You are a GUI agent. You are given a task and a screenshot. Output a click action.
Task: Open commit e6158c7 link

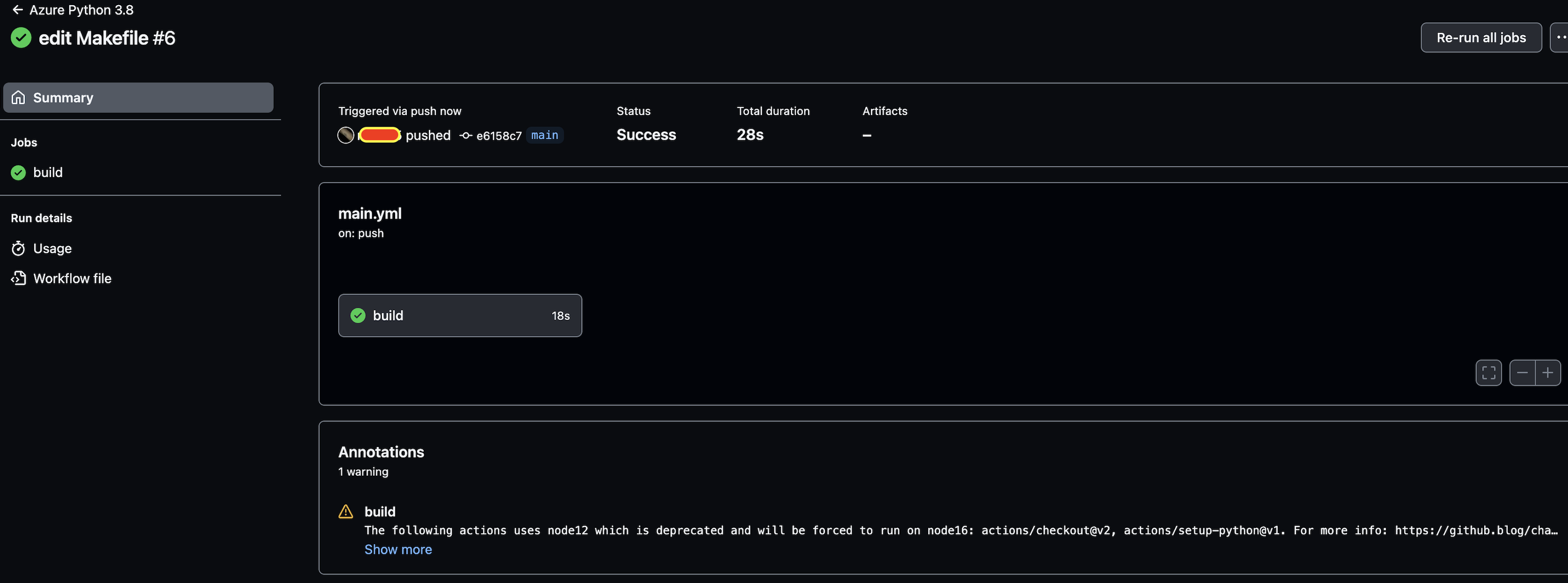click(498, 136)
